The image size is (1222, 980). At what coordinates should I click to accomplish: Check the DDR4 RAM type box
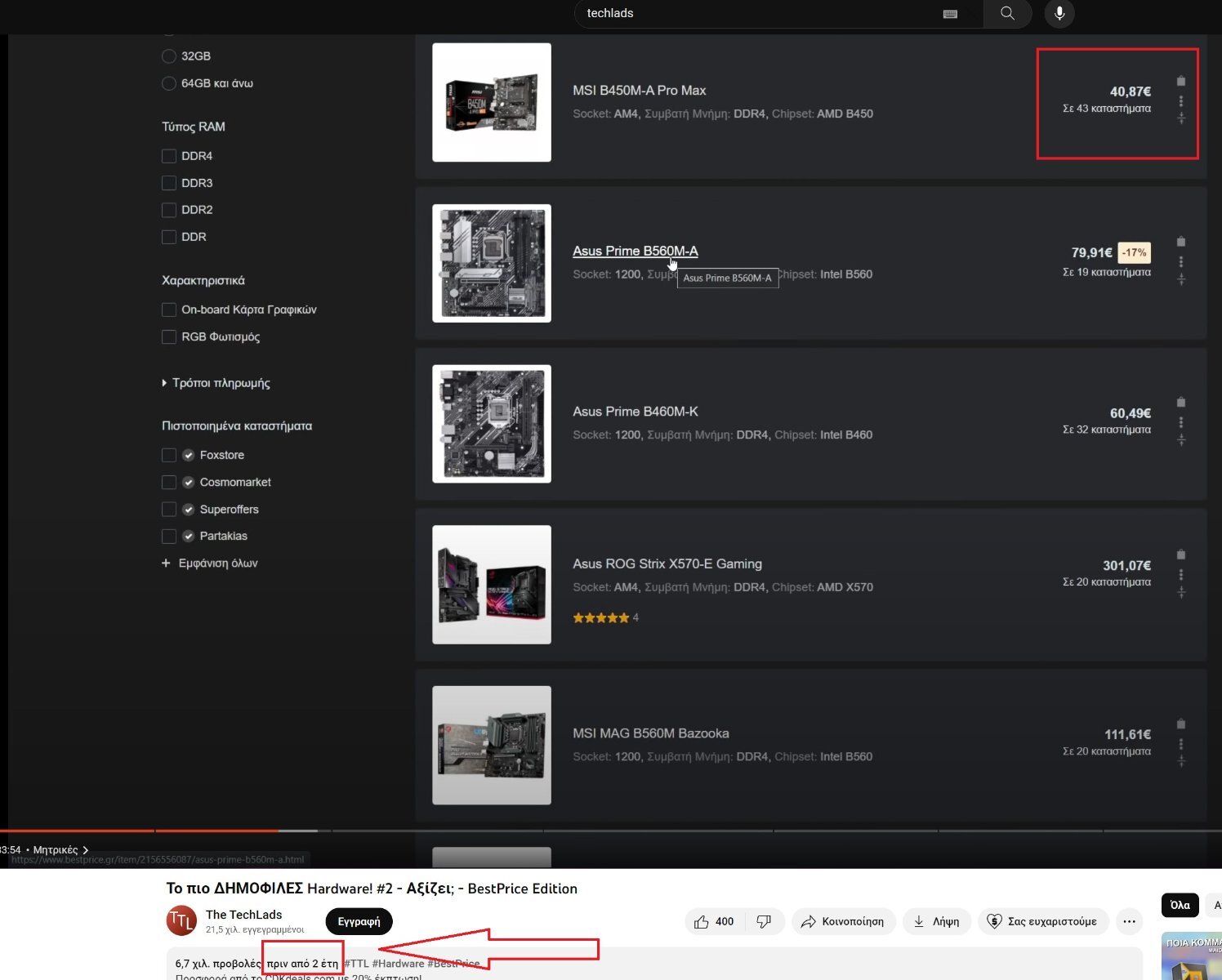[x=169, y=156]
